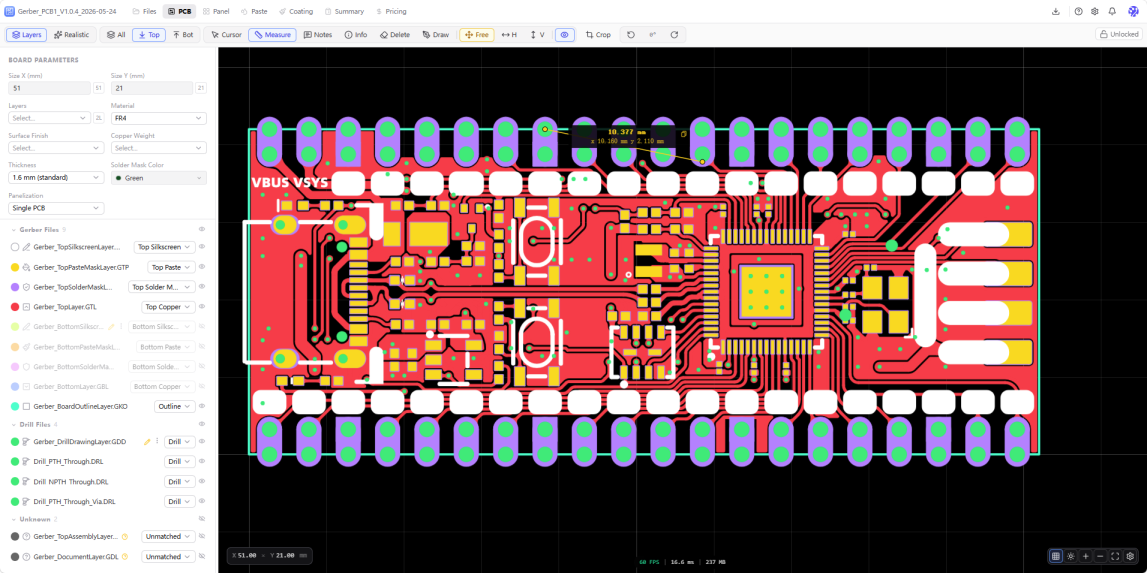Open Unmatched dropdown for Gerber_TopAssemblyLayer
This screenshot has height=573, width=1147.
[x=168, y=536]
